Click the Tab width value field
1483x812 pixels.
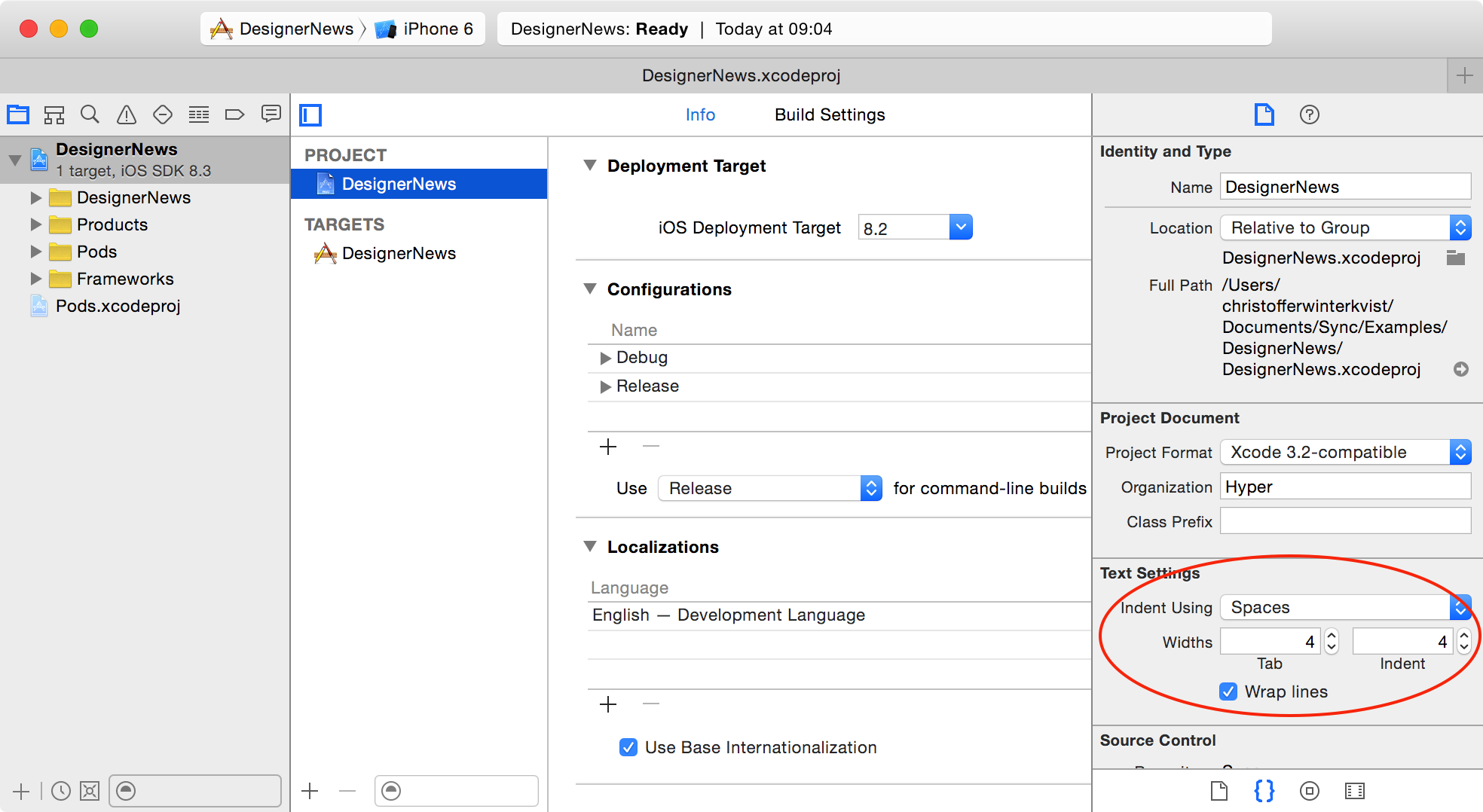click(x=1270, y=642)
